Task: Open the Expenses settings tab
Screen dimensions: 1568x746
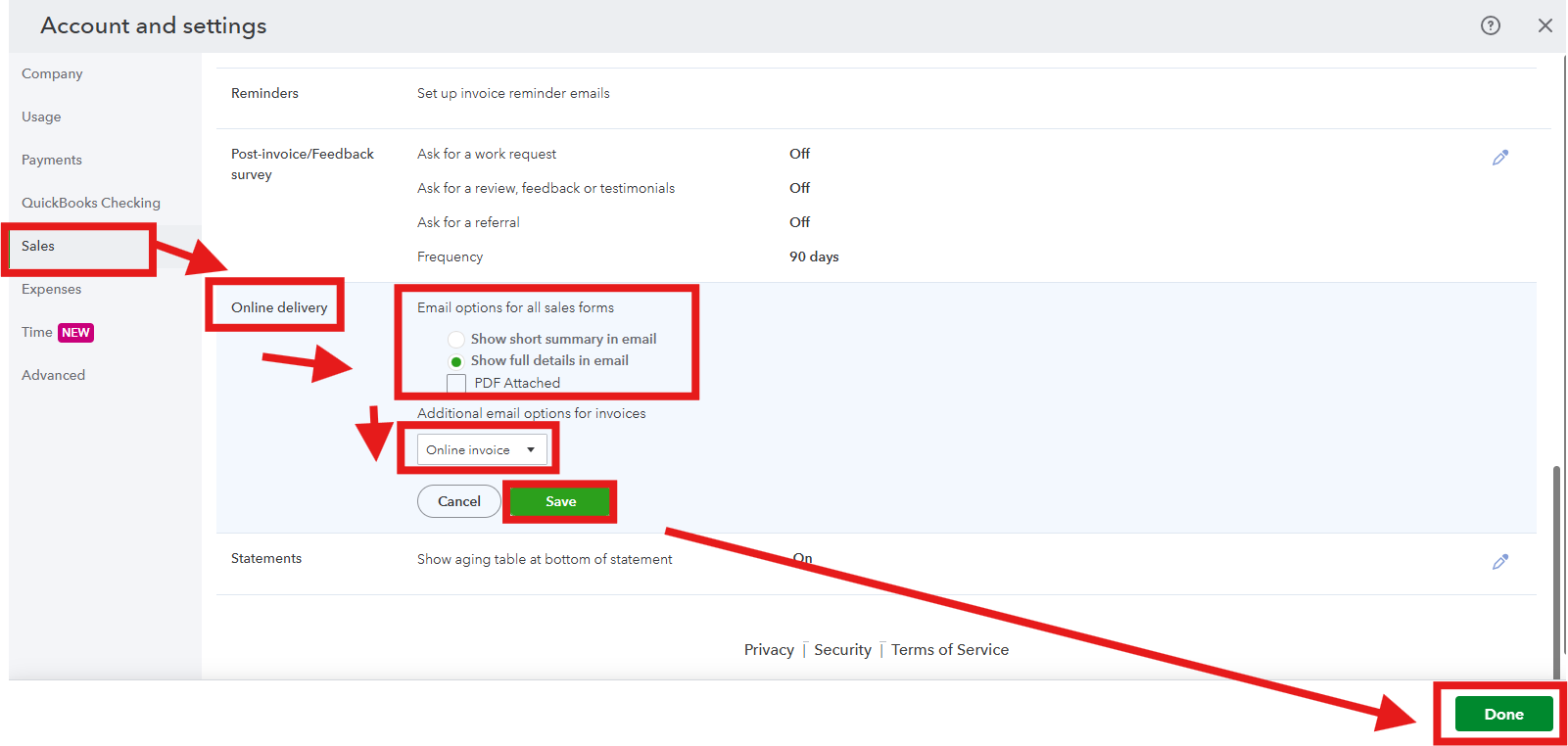Action: pos(52,289)
